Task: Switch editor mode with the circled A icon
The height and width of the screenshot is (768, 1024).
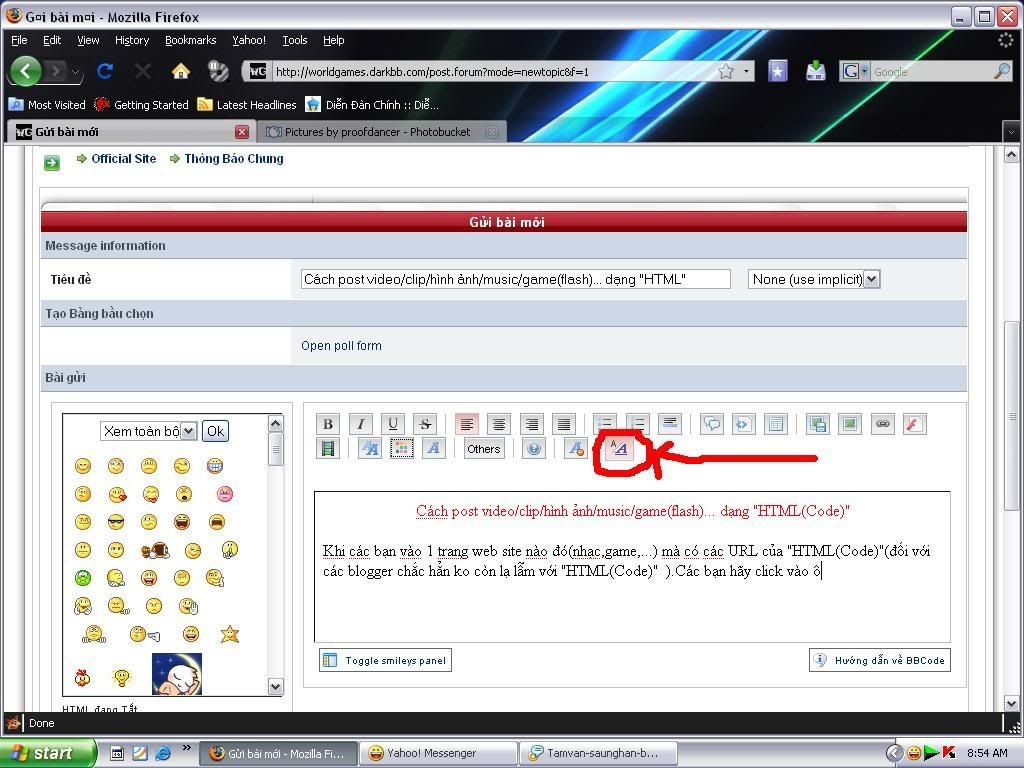Action: [618, 449]
